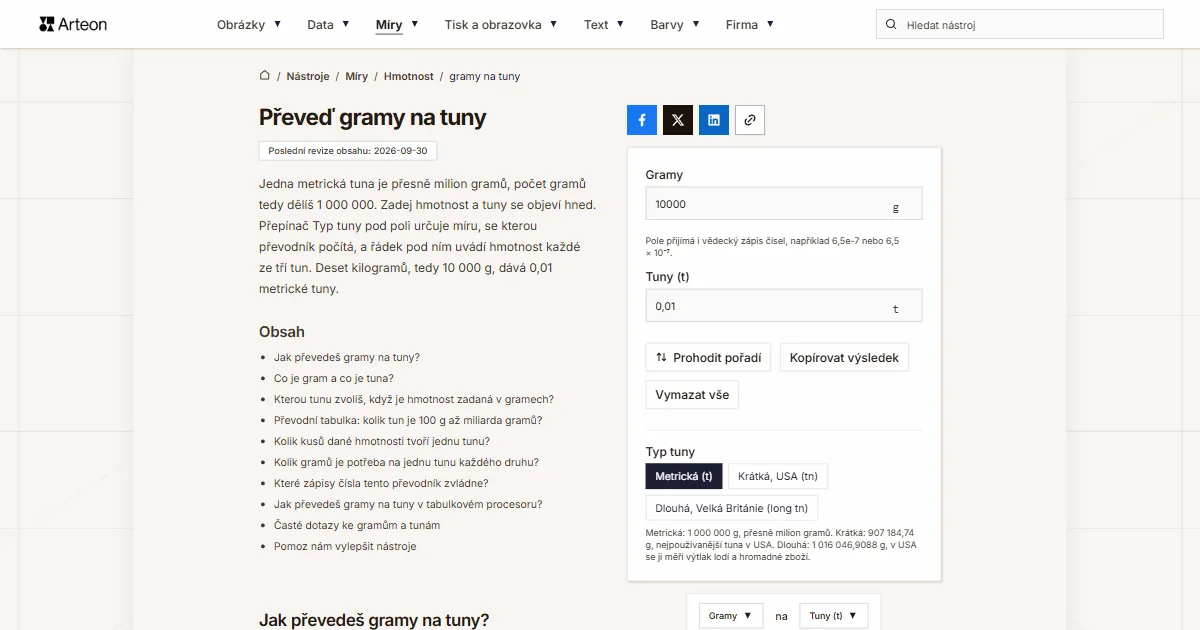This screenshot has height=630, width=1200.
Task: Open 'Kolik gramů je potřeba' contents link
Action: pos(407,462)
